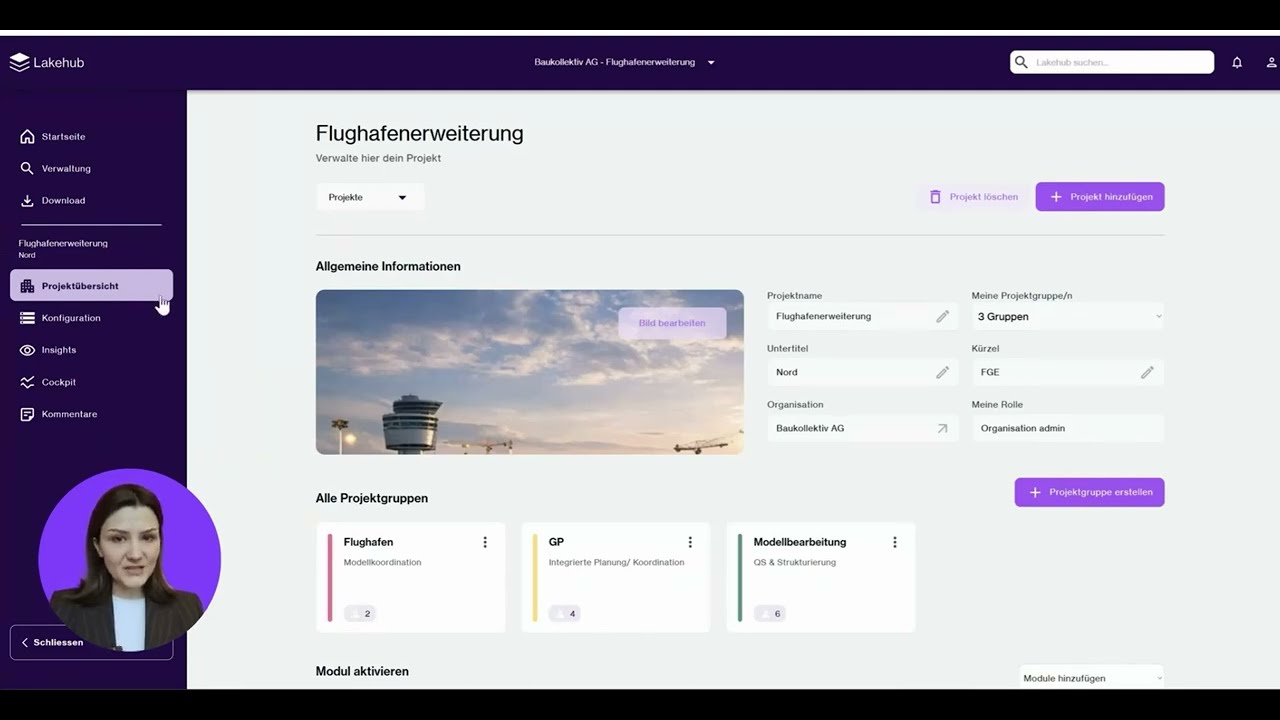Click the Flughafen member count badge

point(360,613)
